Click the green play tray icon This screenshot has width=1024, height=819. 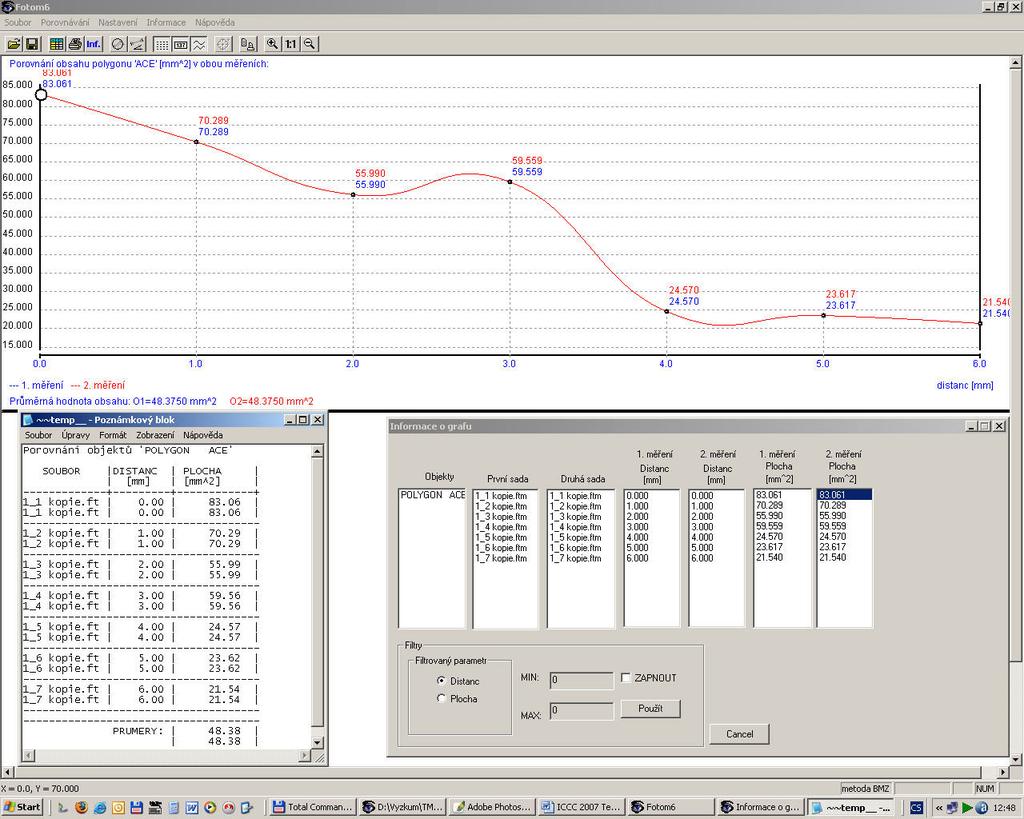[967, 808]
